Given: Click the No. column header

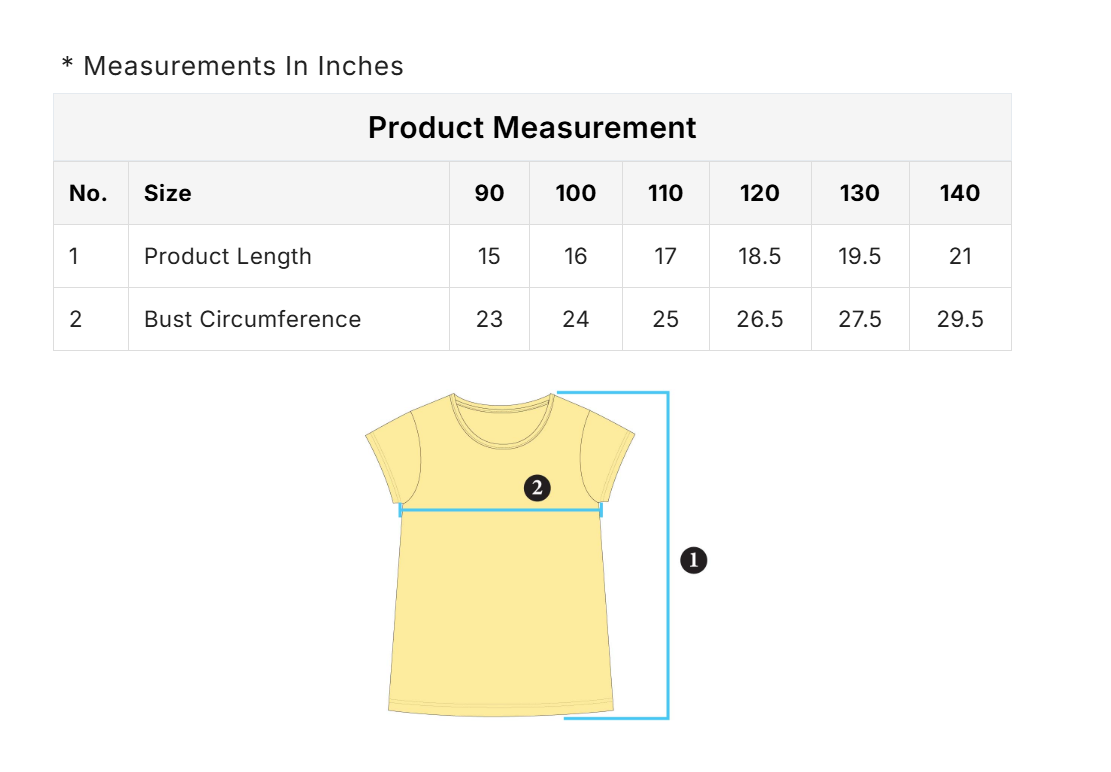Looking at the screenshot, I should (x=88, y=193).
